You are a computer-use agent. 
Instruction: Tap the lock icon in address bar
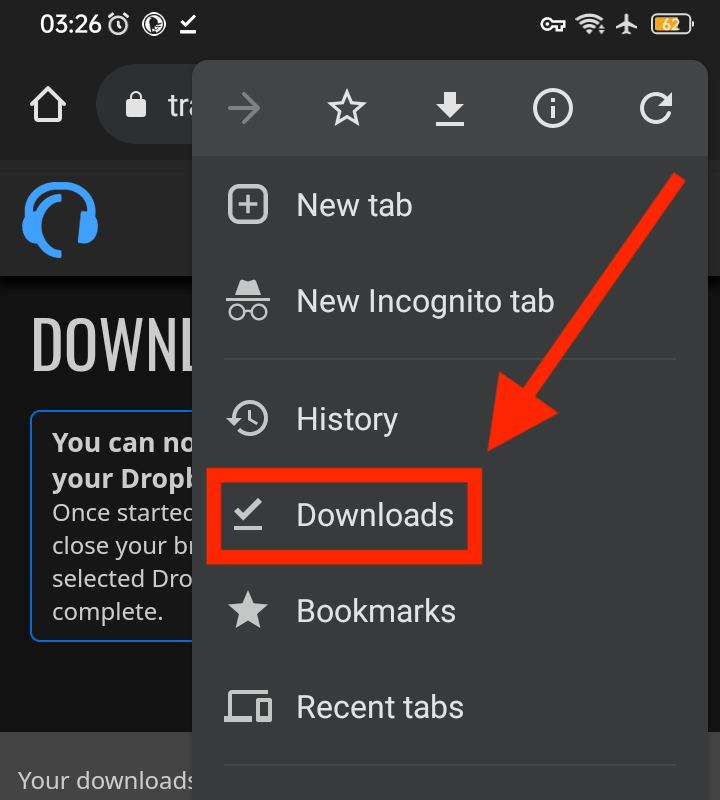(x=135, y=105)
